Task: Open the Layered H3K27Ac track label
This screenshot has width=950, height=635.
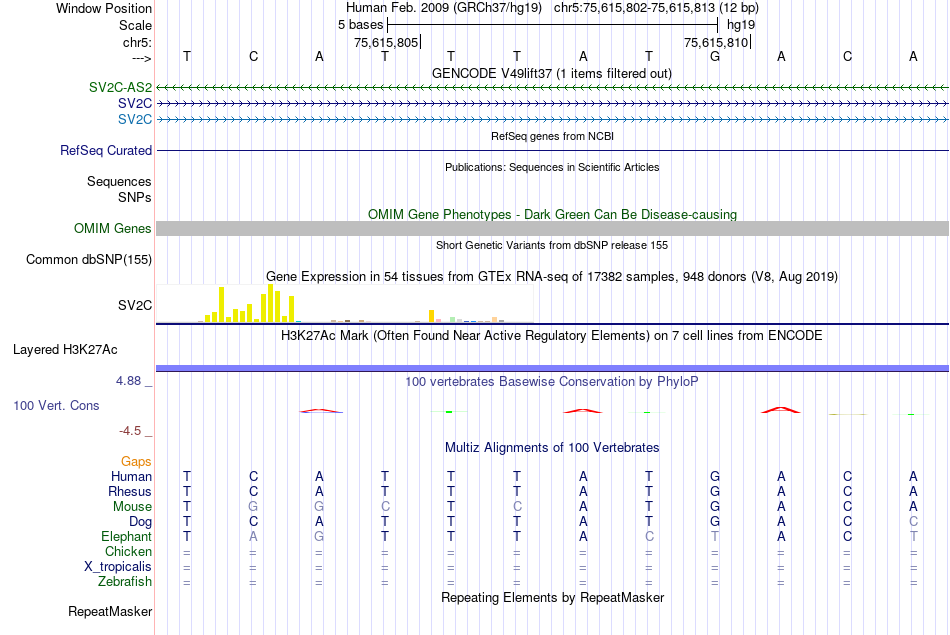Action: tap(65, 350)
